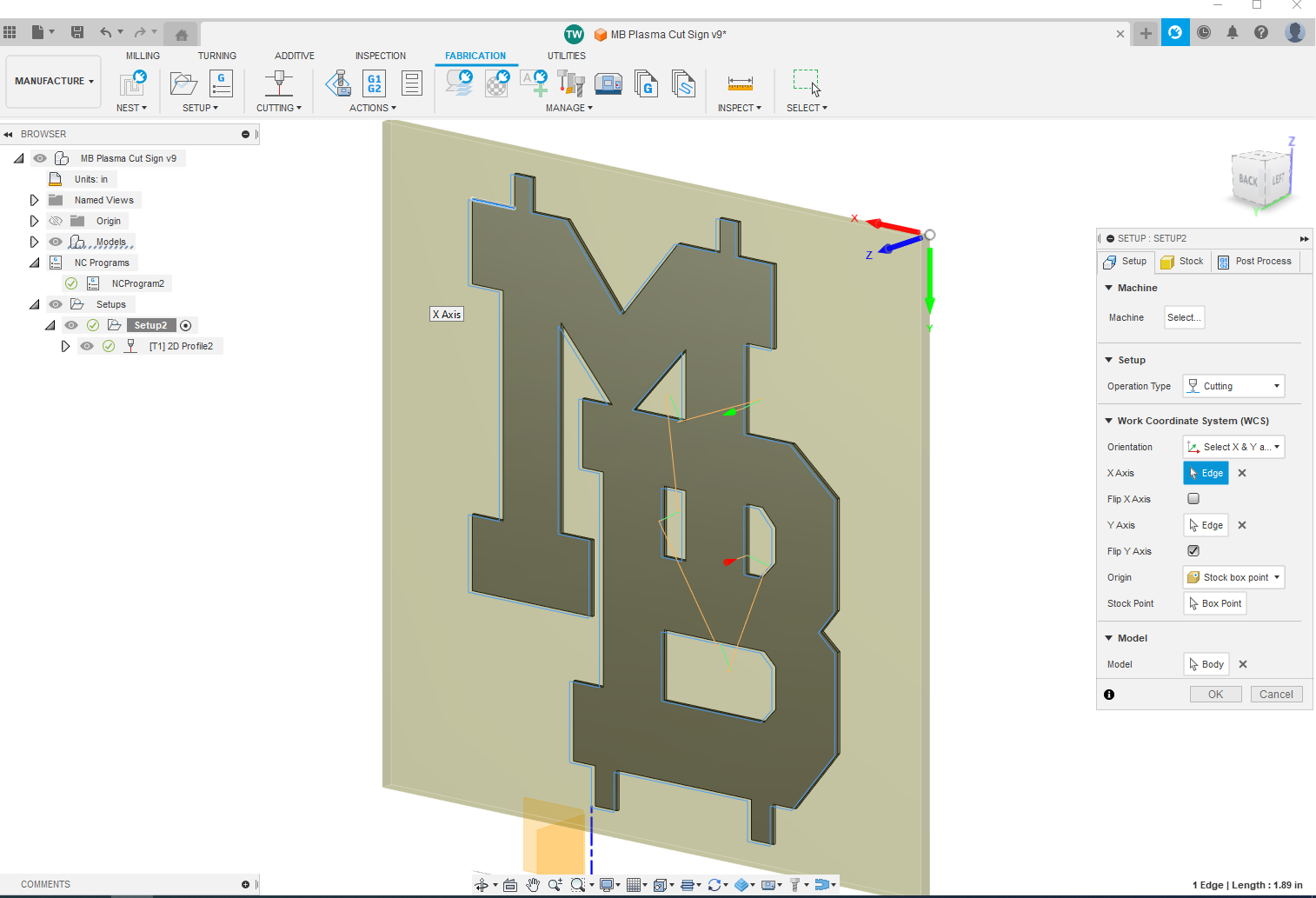
Task: Click the Simulate action icon
Action: click(338, 83)
